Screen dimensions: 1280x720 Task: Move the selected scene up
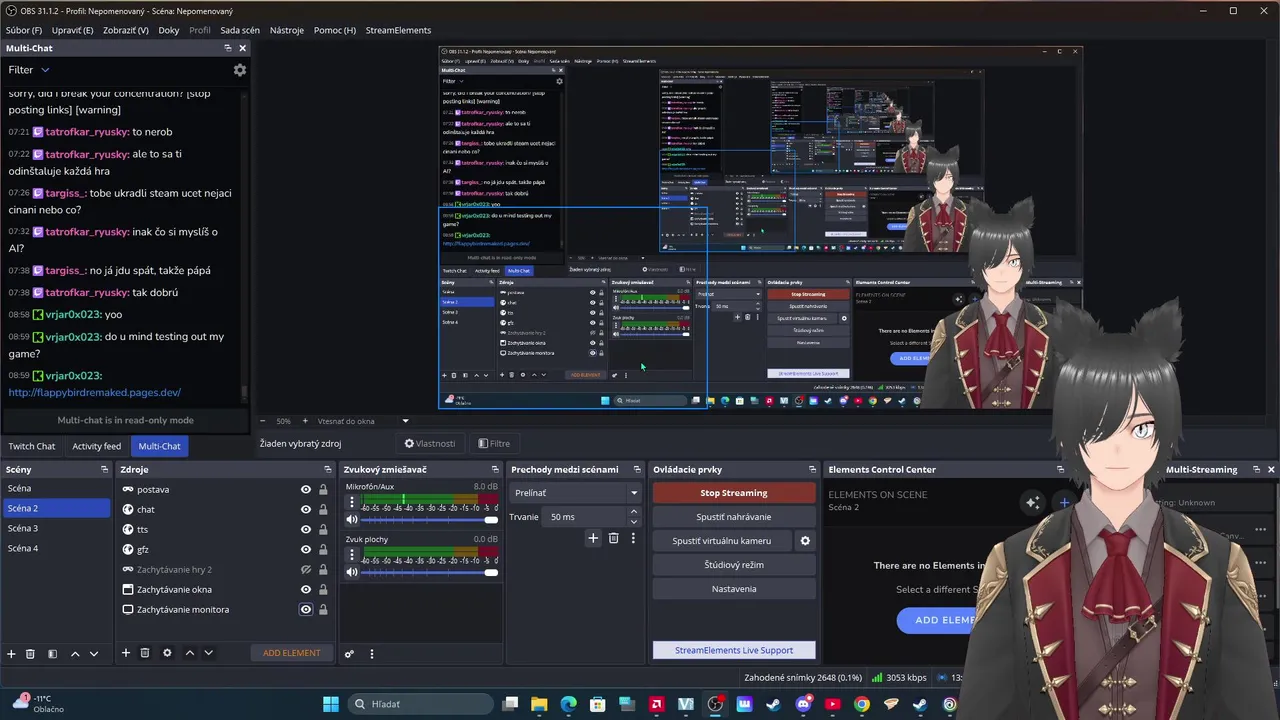(x=75, y=653)
